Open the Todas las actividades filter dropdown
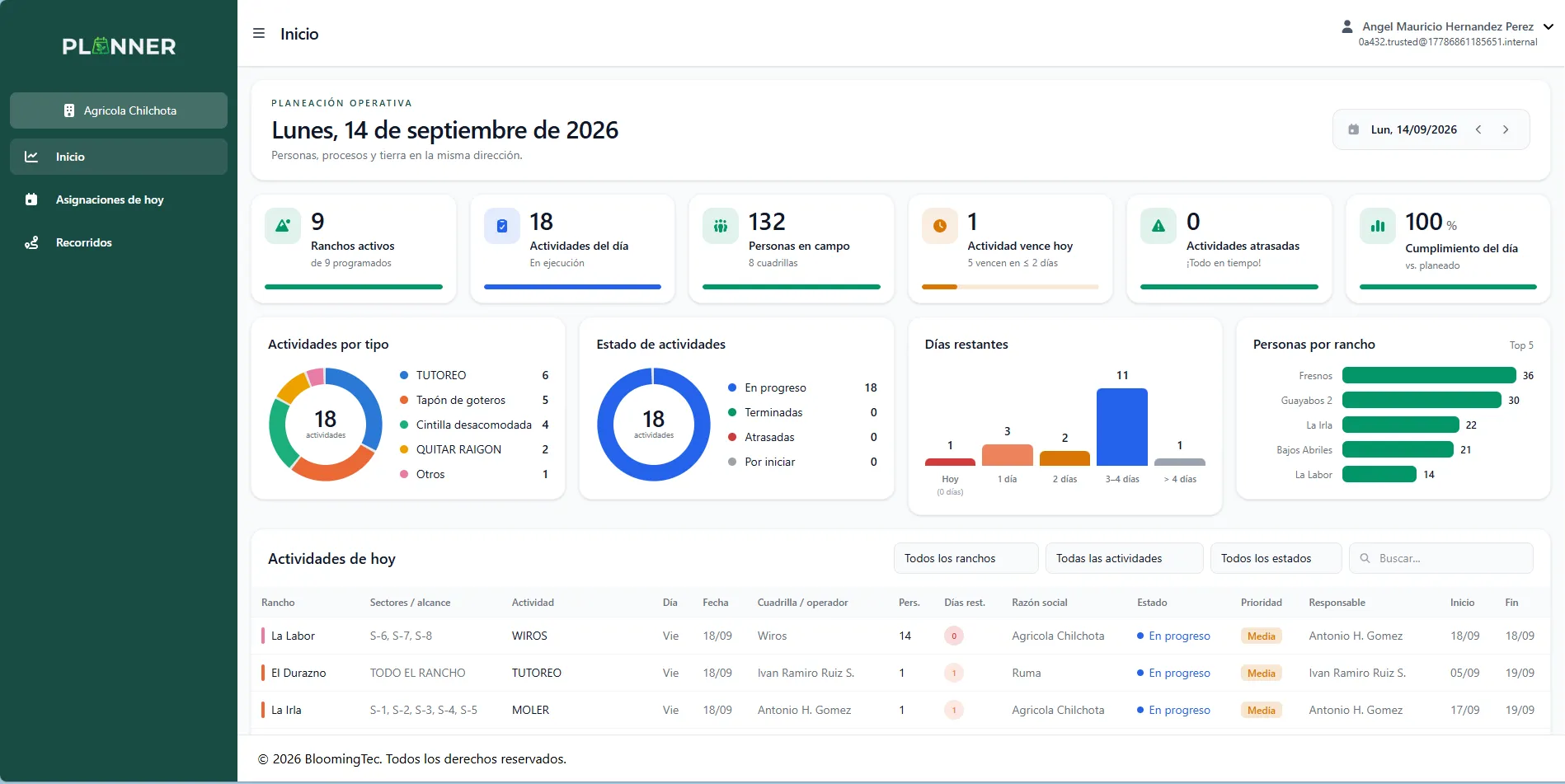The width and height of the screenshot is (1565, 784). click(x=1124, y=558)
